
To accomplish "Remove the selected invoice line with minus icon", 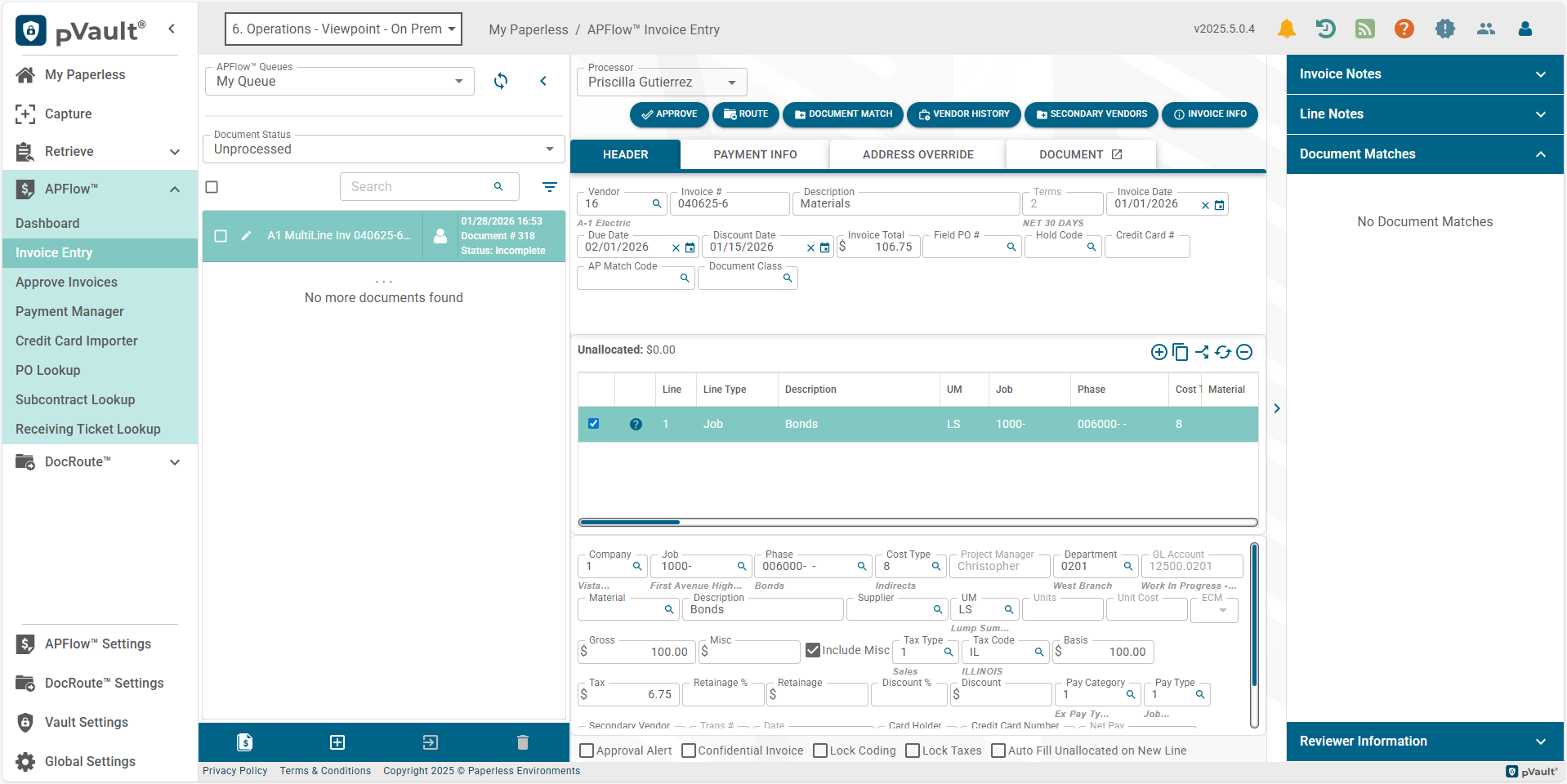I will point(1244,352).
